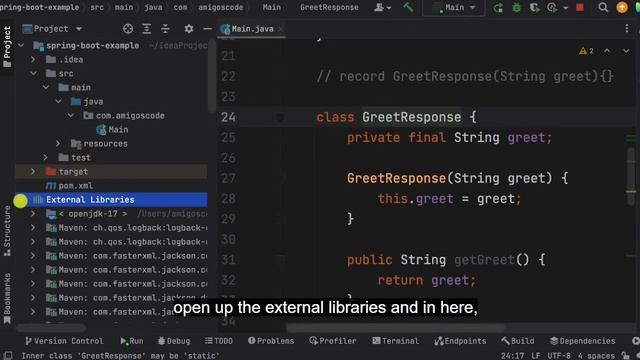Go to next highlighted problem arrow
The width and height of the screenshot is (640, 360).
(x=626, y=51)
